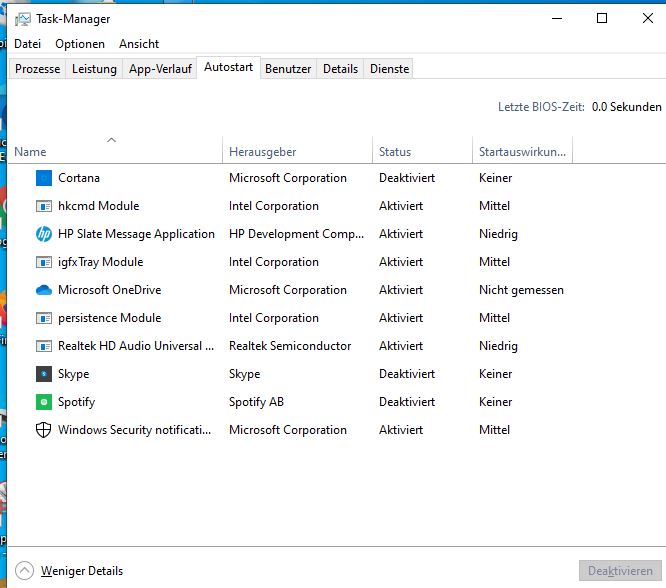Sort by the Startauswirkungen column header
The image size is (666, 588).
[522, 152]
